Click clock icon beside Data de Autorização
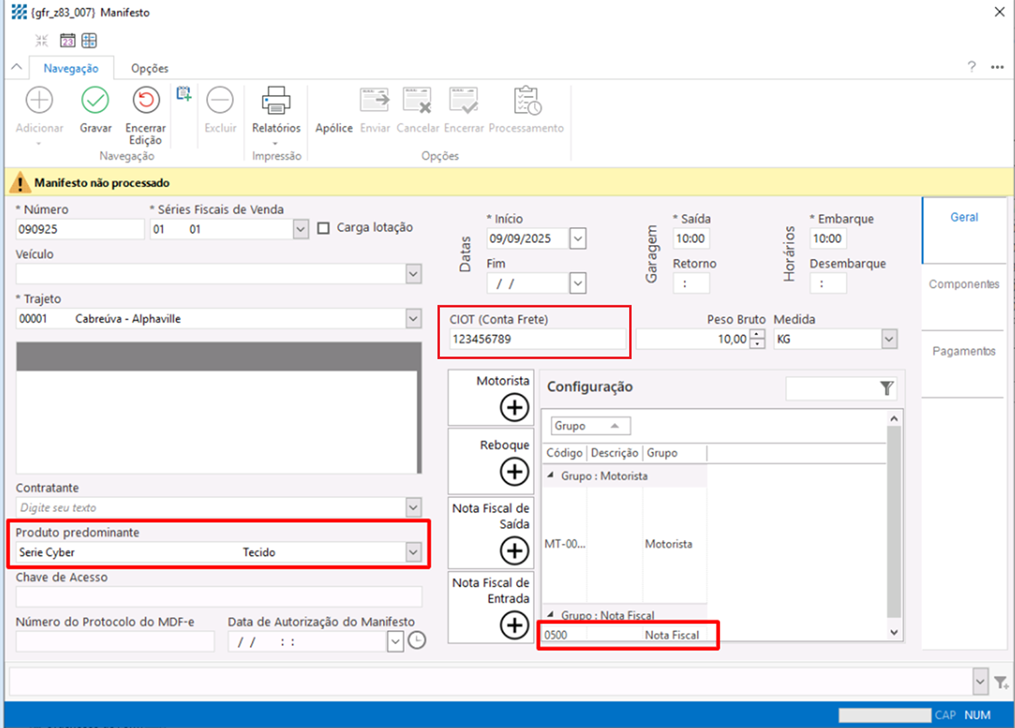 [x=416, y=641]
